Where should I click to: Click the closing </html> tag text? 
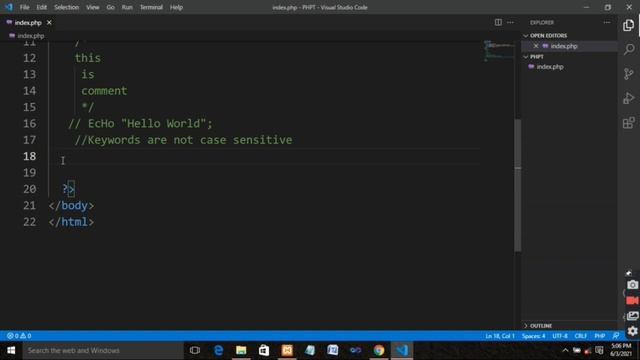[x=71, y=222]
